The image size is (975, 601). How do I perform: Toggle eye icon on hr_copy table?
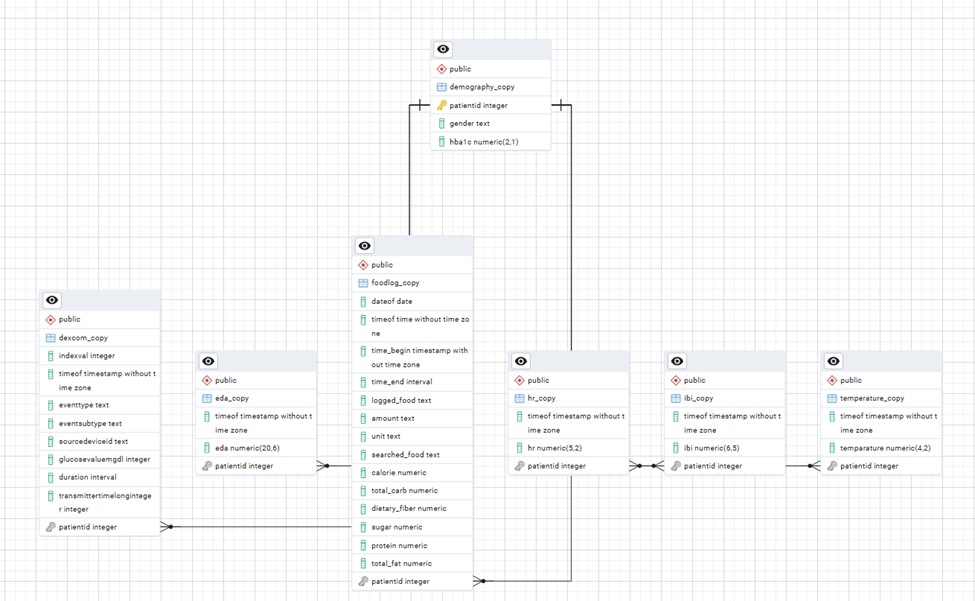521,361
